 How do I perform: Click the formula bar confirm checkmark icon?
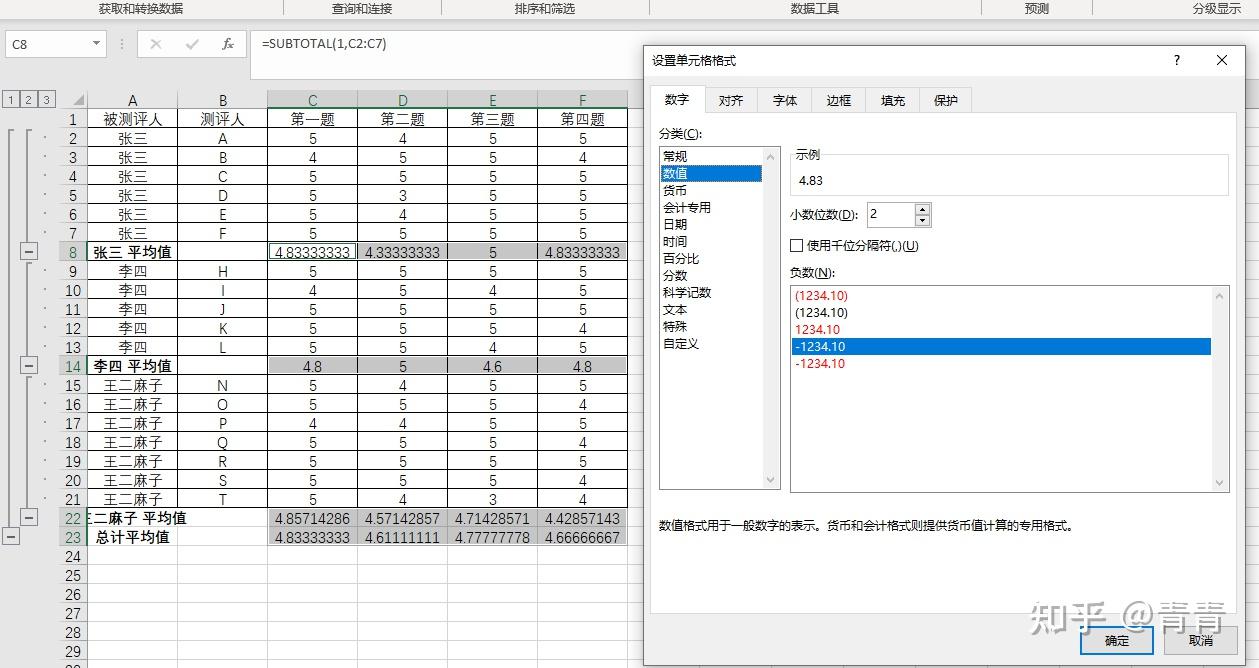(192, 44)
